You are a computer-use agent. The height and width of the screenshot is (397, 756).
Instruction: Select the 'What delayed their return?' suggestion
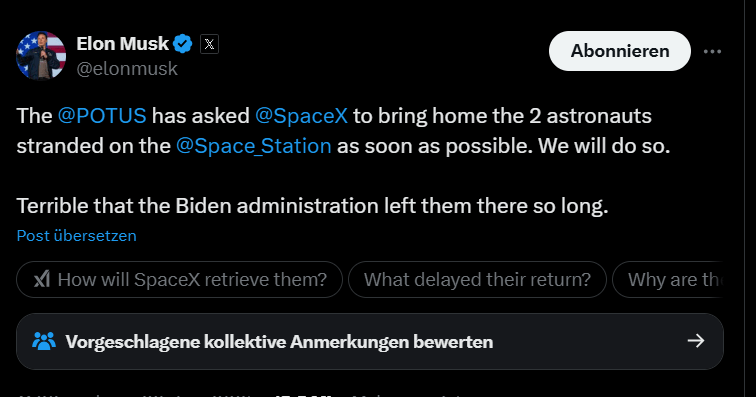[477, 279]
